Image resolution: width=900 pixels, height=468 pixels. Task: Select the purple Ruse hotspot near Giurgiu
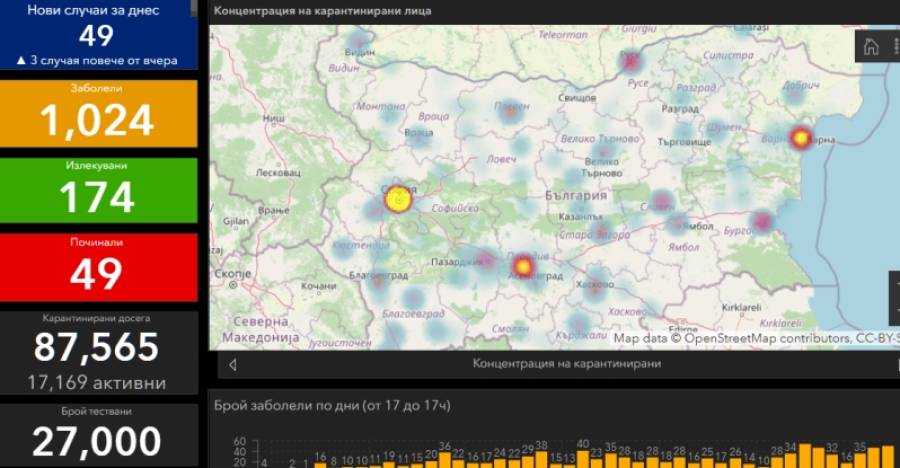pos(631,62)
